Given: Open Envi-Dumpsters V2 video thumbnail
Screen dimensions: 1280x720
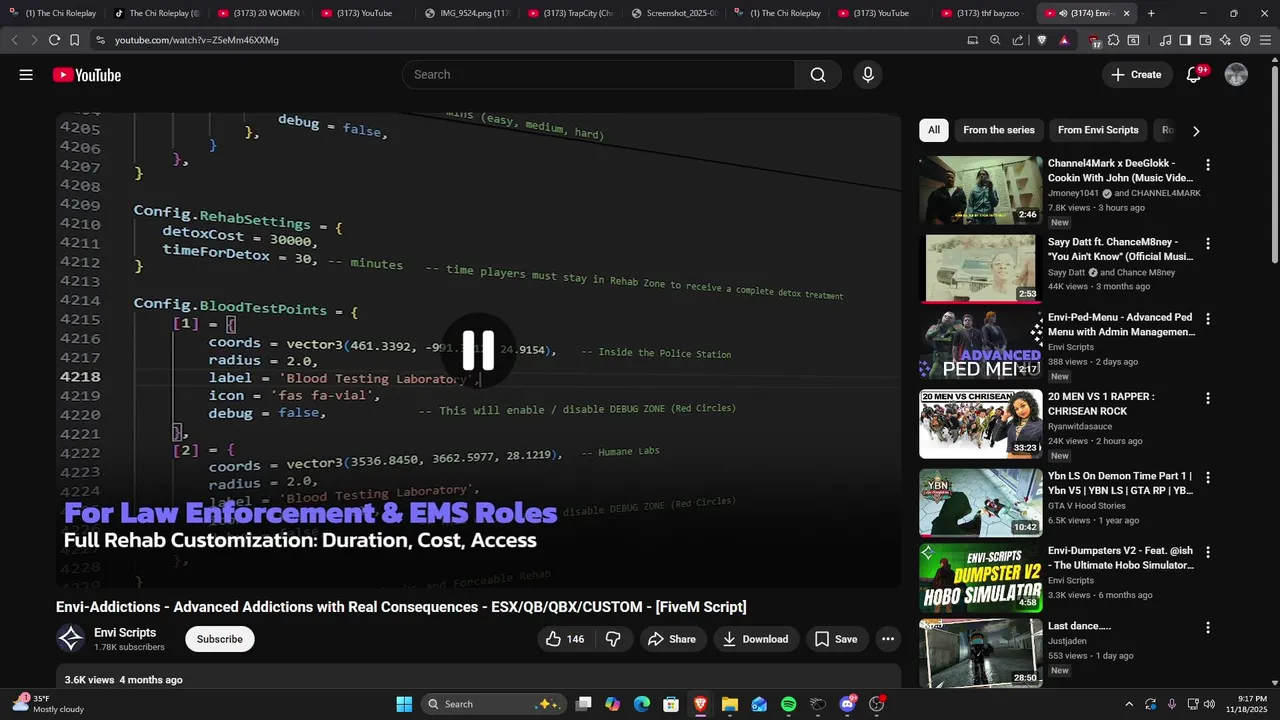Looking at the screenshot, I should [x=981, y=577].
